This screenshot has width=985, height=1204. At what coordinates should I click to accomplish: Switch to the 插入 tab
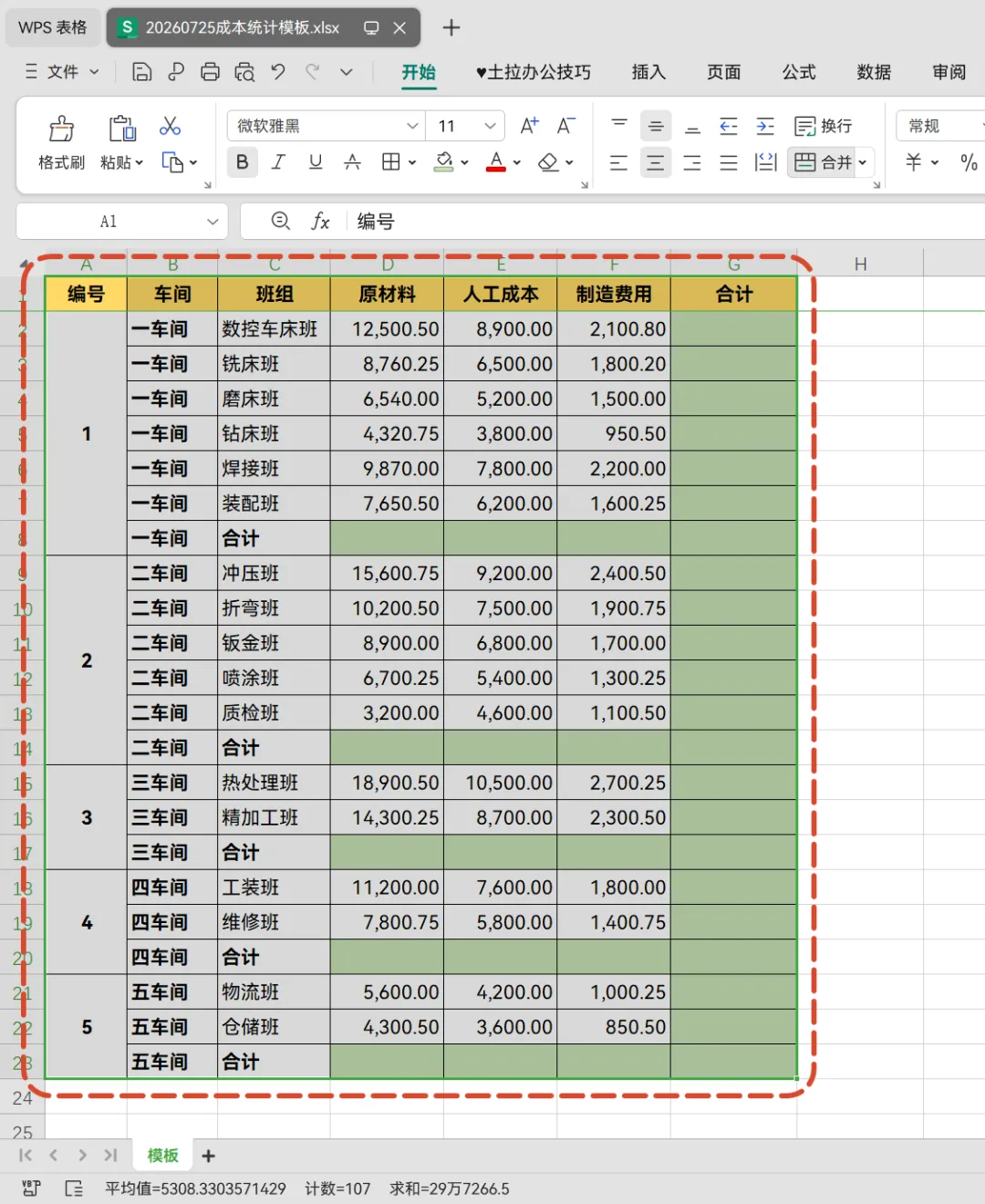648,72
